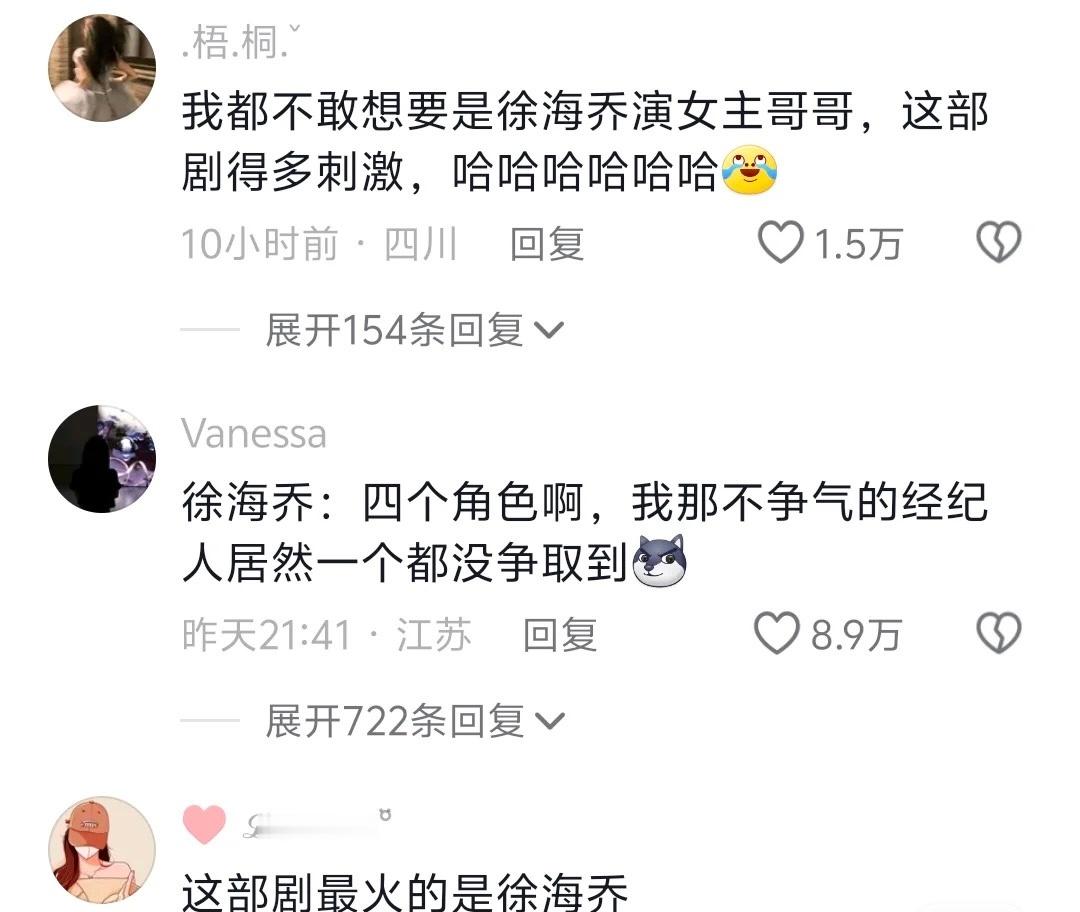Select the comment text 这部剧最火的是徐海乔
This screenshot has width=1080, height=912.
(x=405, y=891)
